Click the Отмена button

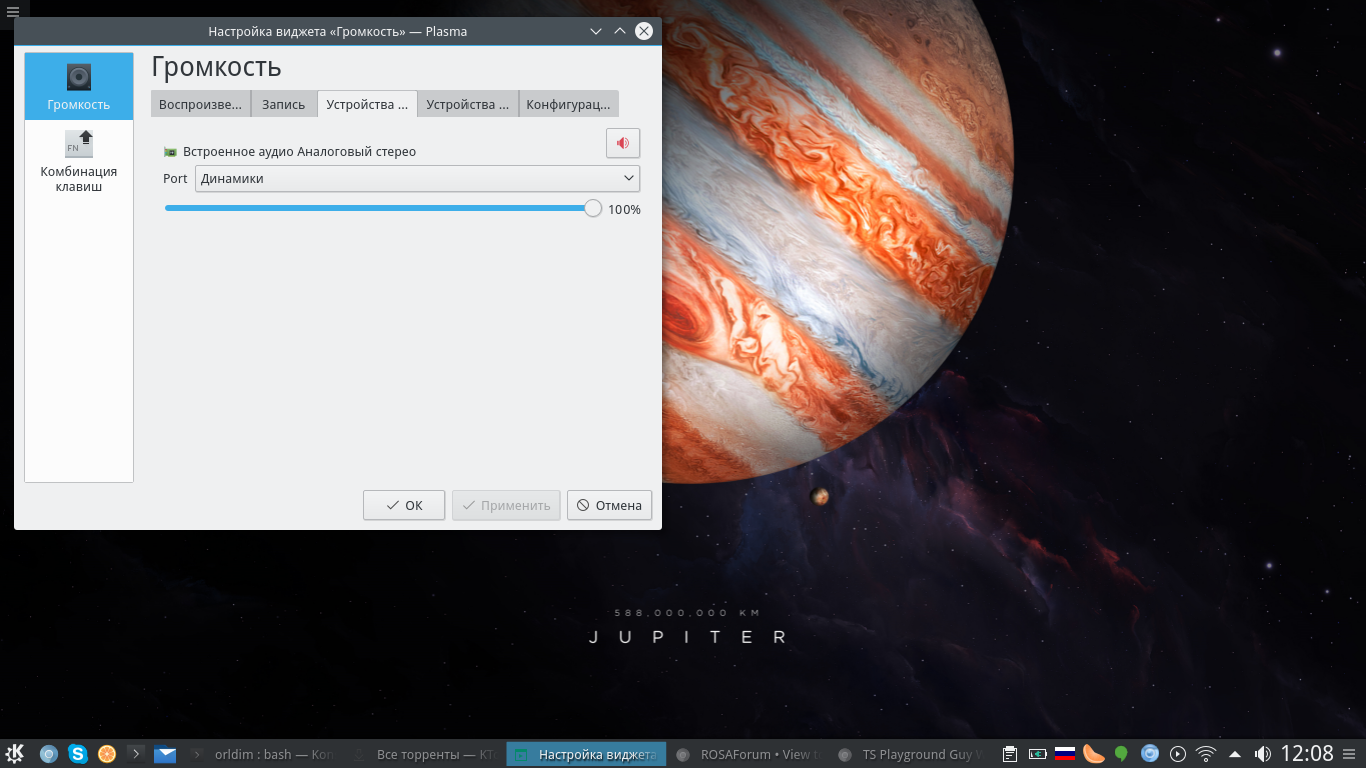click(609, 505)
